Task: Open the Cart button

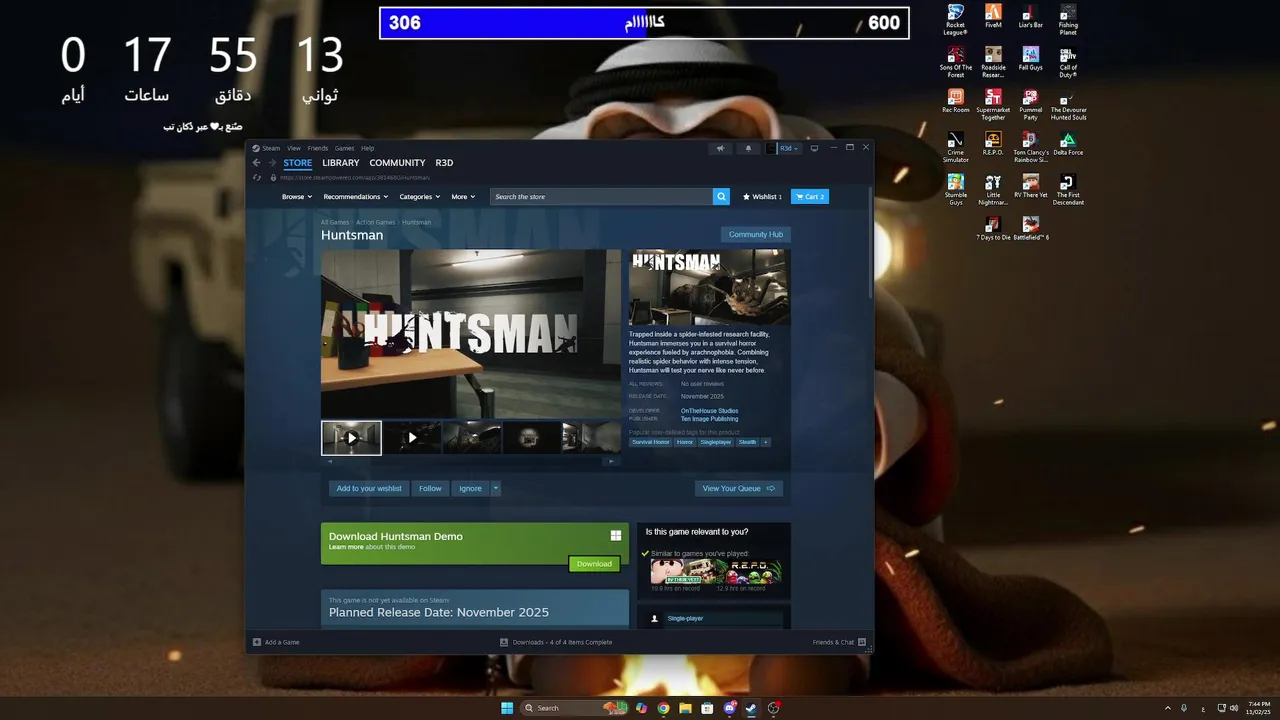Action: [x=810, y=197]
